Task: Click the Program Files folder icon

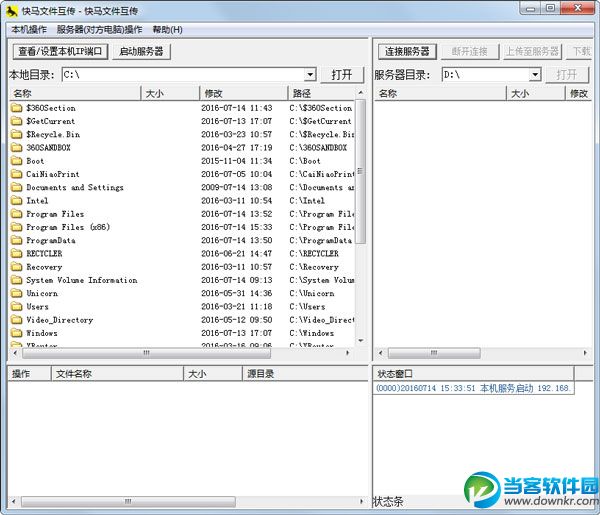Action: 16,214
